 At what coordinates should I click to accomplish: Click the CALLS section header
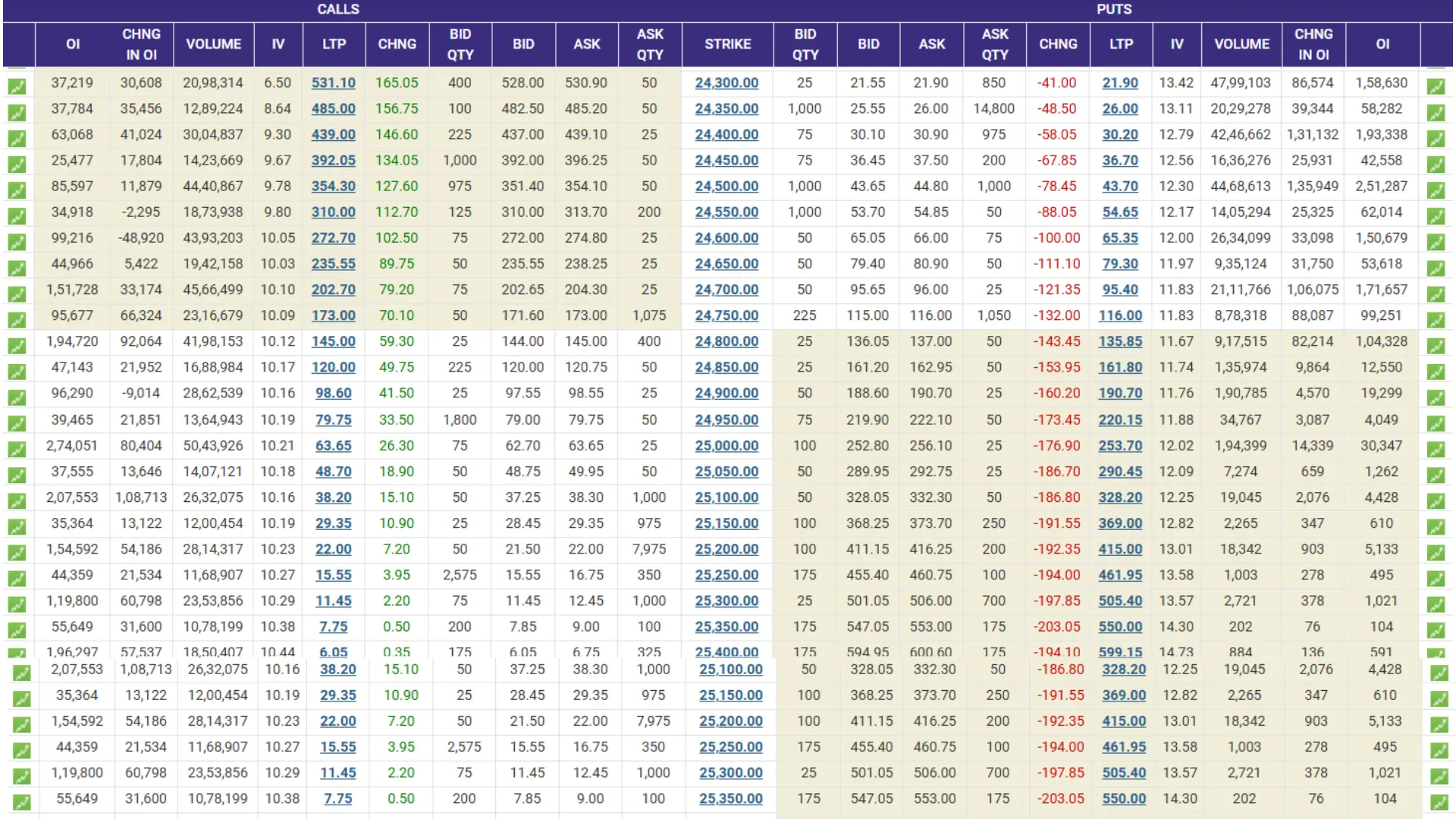coord(338,9)
